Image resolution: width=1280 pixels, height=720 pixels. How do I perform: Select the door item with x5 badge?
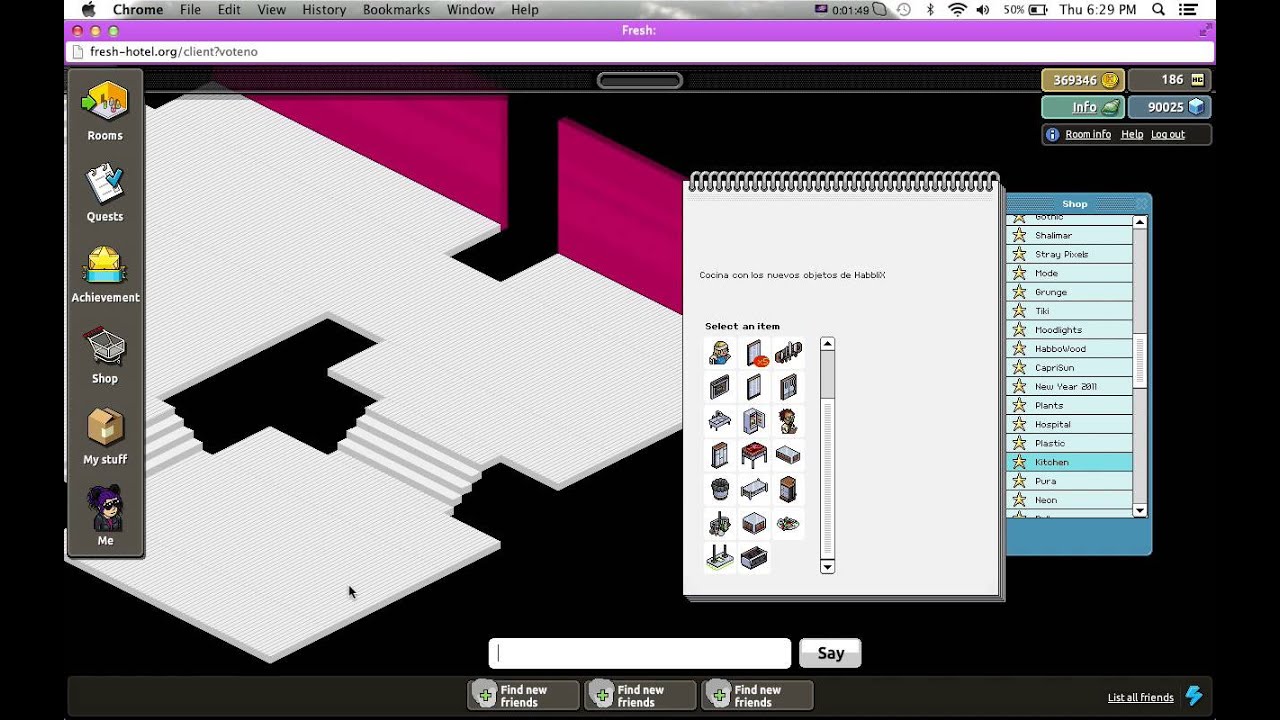[x=755, y=353]
